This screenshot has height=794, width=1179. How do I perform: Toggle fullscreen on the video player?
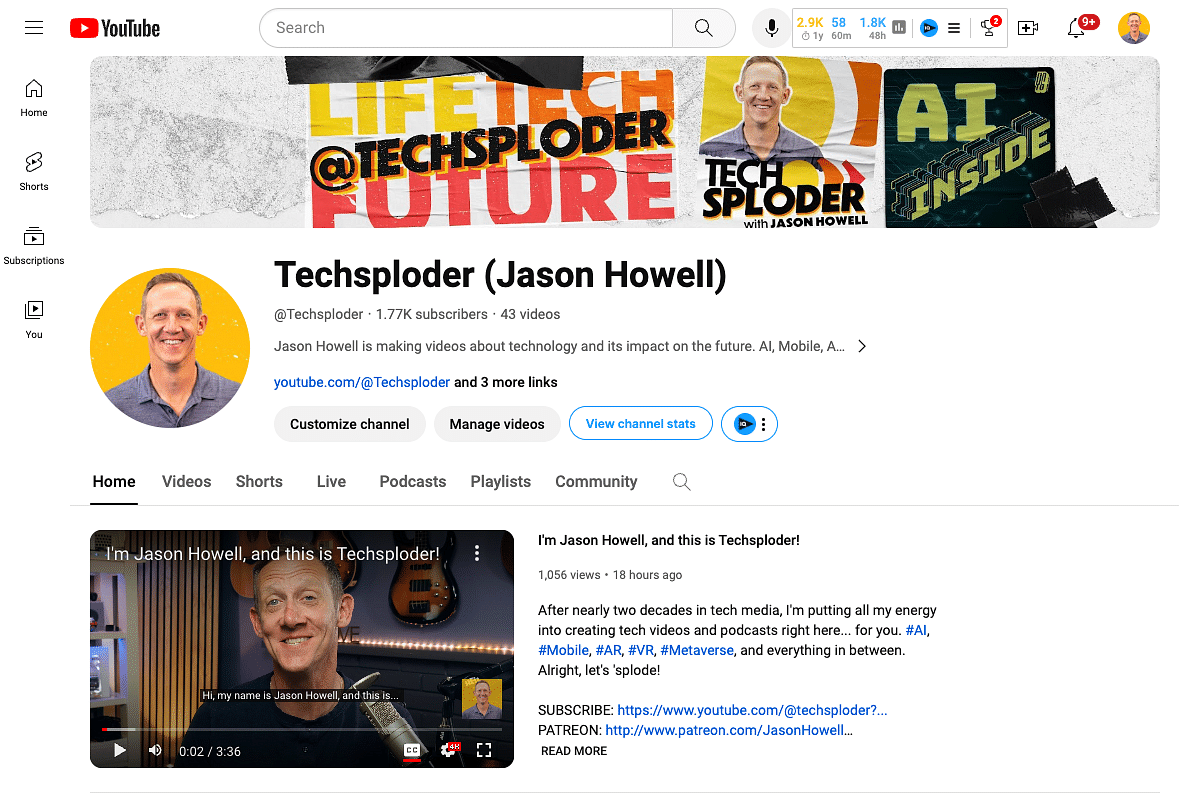484,750
